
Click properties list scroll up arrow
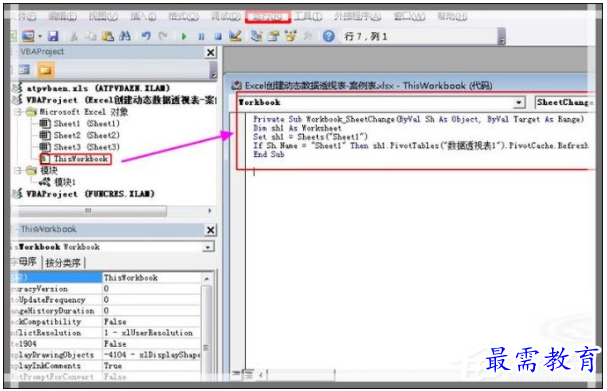[x=207, y=278]
